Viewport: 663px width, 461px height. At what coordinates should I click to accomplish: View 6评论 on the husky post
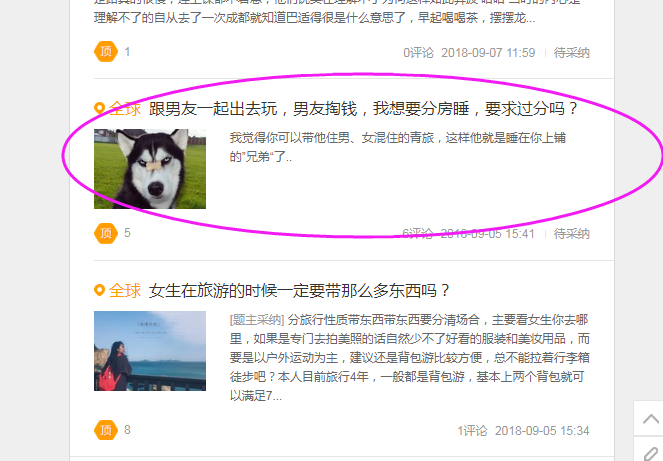click(418, 233)
